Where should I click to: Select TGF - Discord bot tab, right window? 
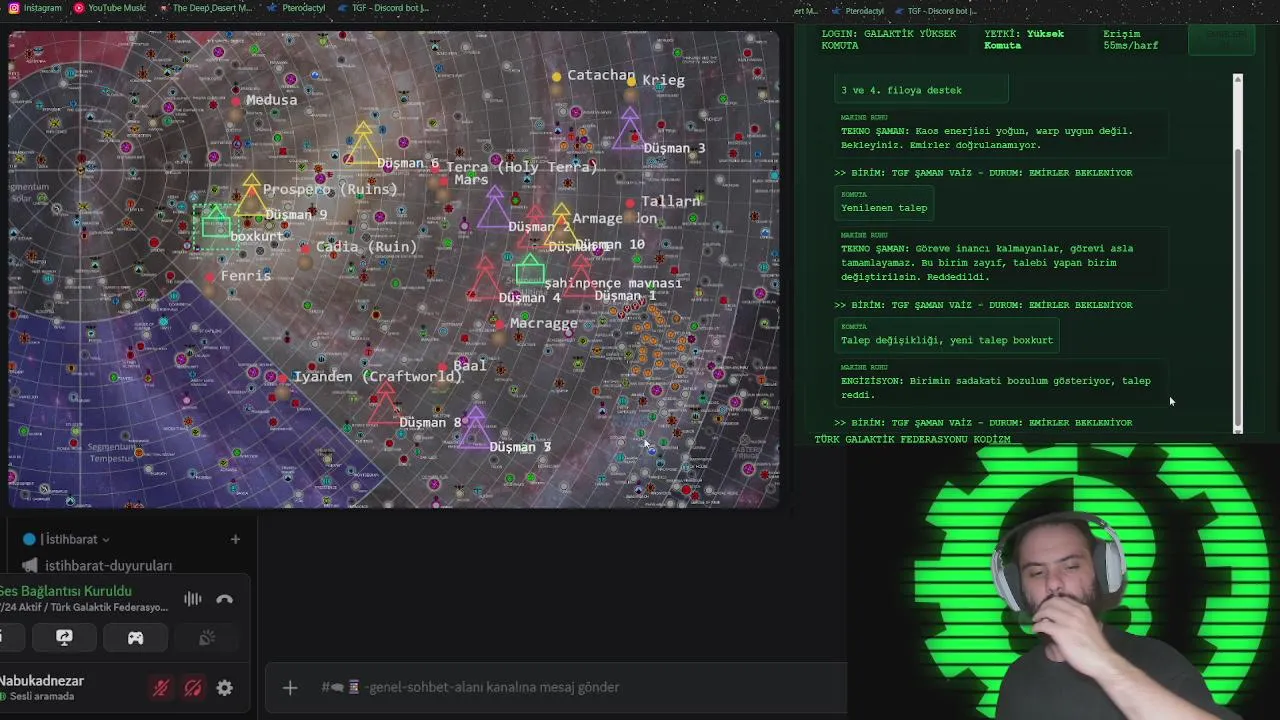(x=934, y=11)
